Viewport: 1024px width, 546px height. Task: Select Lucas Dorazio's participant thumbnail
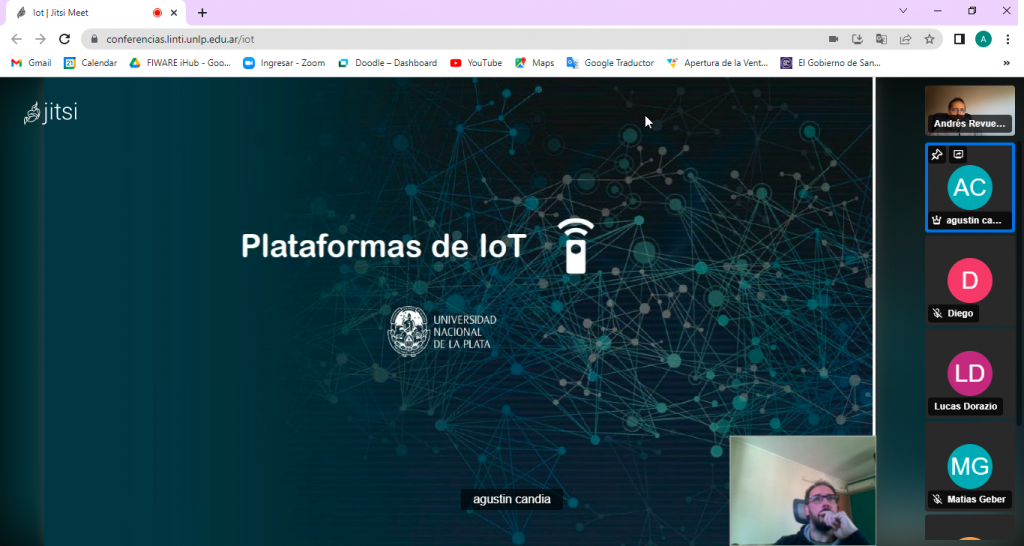pos(969,373)
